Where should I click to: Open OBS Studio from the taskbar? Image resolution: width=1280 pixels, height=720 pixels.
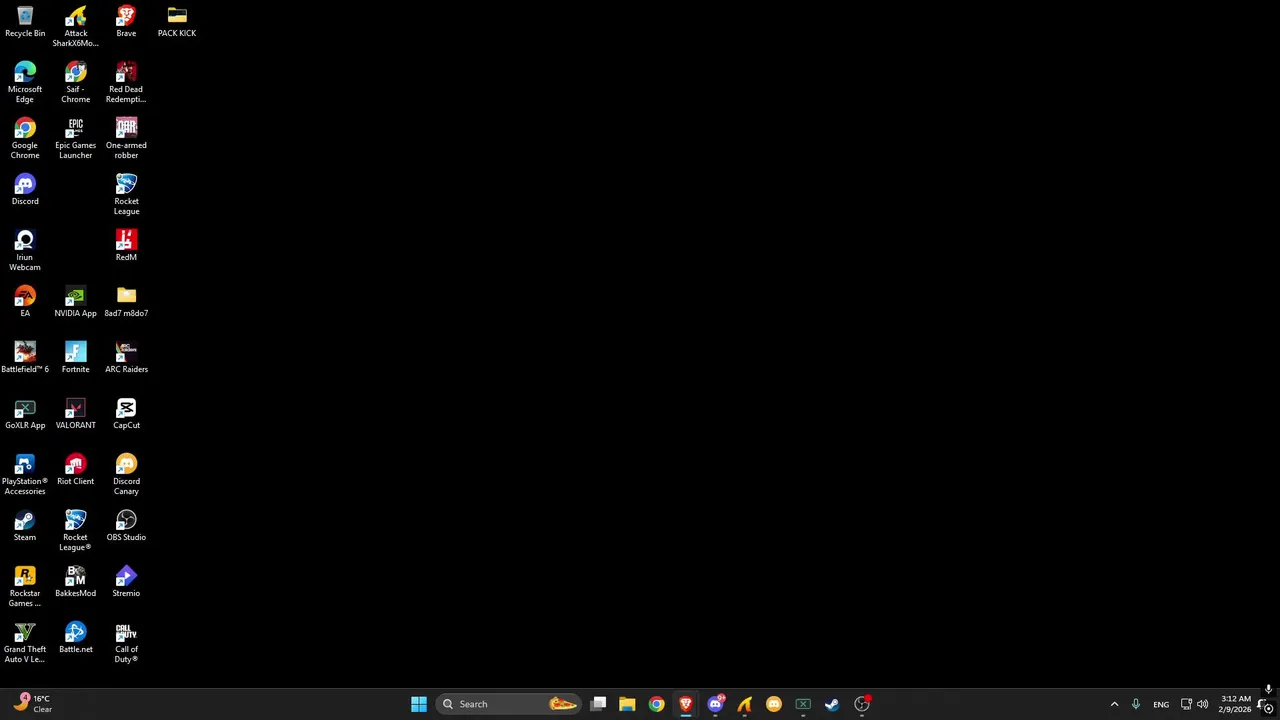(x=862, y=704)
